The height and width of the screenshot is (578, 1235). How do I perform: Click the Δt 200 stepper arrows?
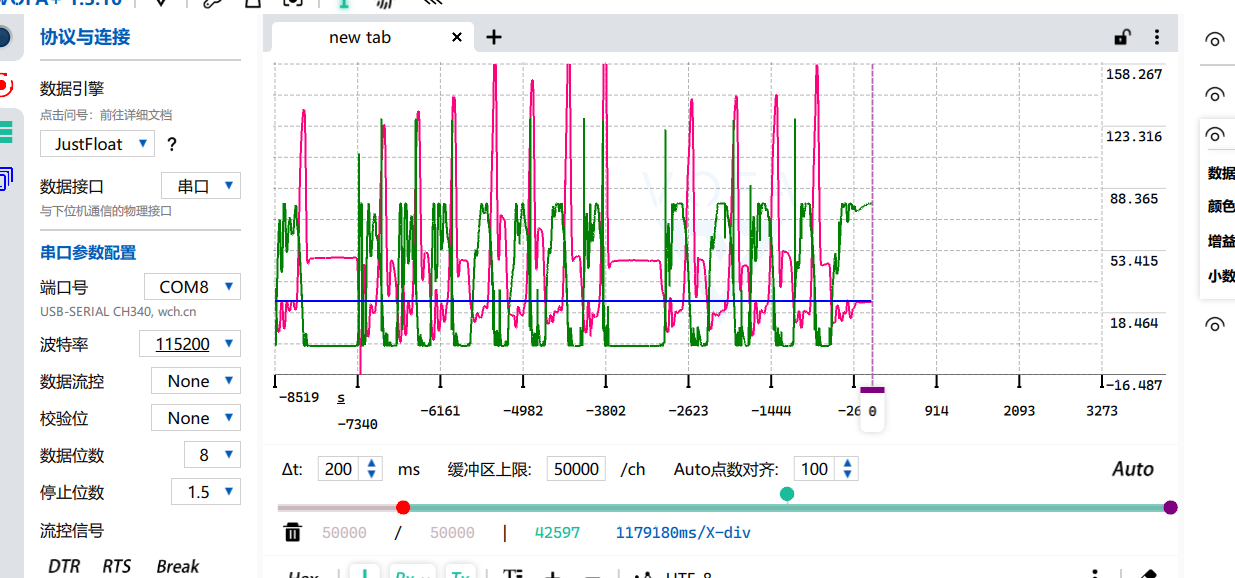tap(372, 469)
